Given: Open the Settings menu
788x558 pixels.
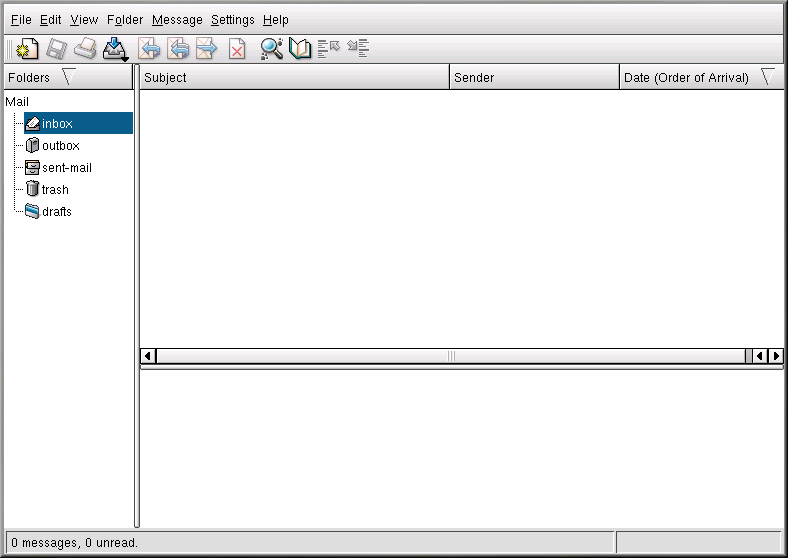Looking at the screenshot, I should tap(232, 19).
